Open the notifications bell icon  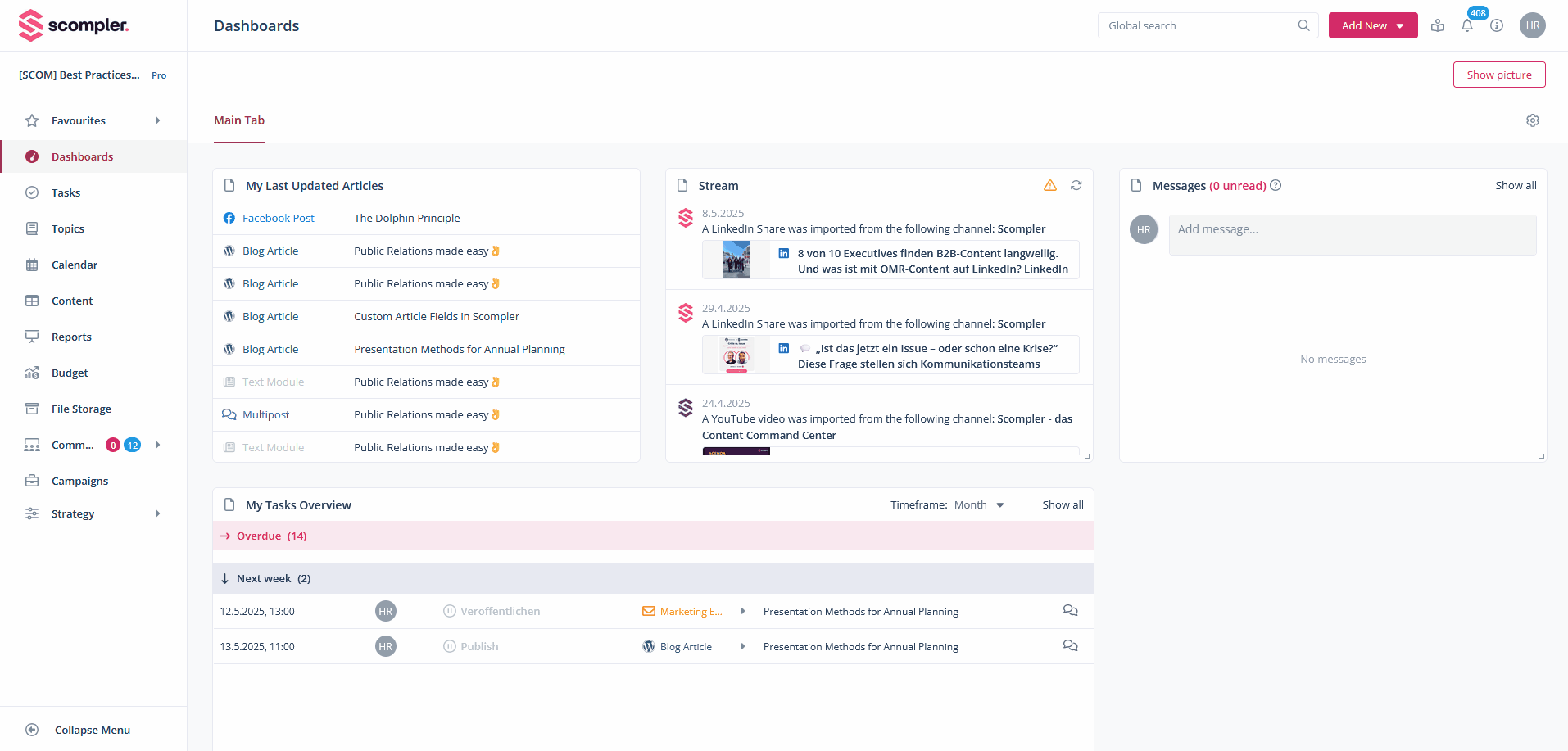click(1467, 25)
